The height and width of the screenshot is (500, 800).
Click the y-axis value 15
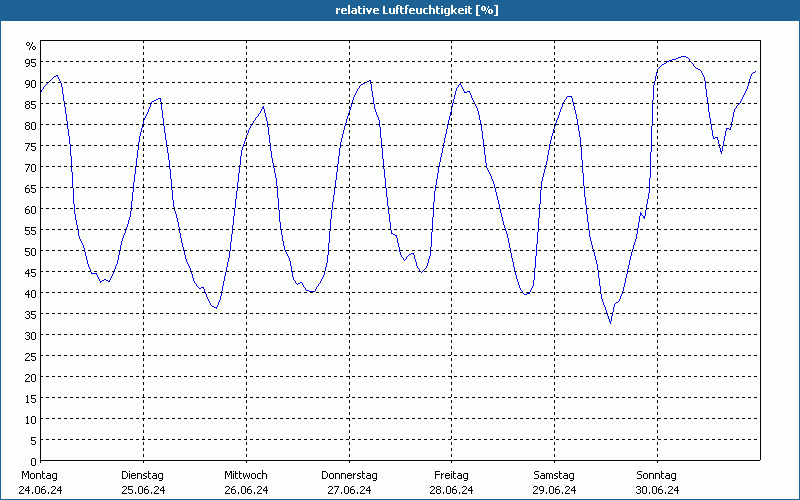coord(31,398)
